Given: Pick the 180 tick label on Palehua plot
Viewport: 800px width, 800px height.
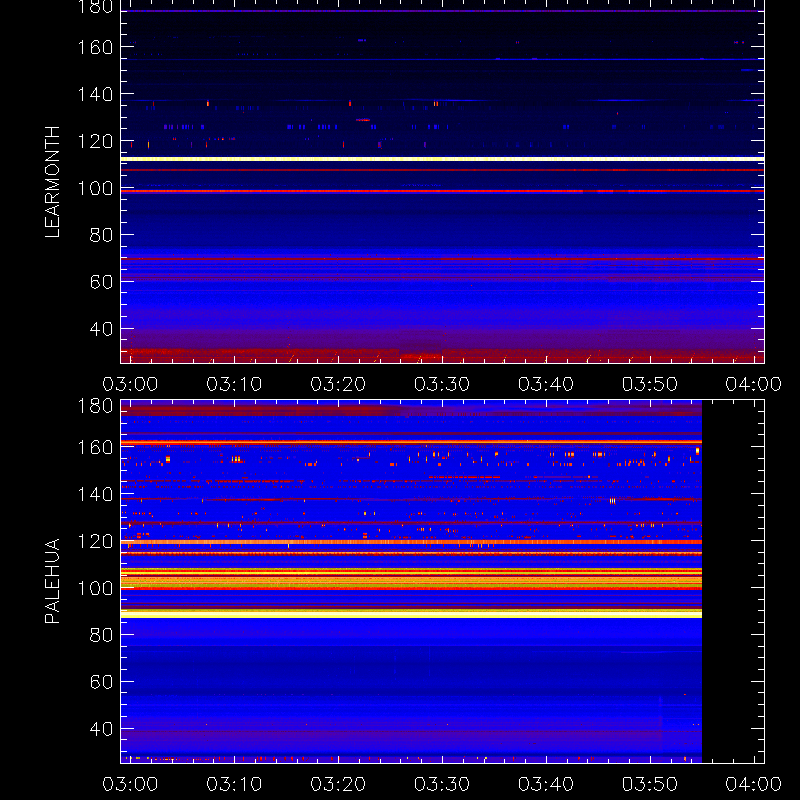Looking at the screenshot, I should coord(95,406).
